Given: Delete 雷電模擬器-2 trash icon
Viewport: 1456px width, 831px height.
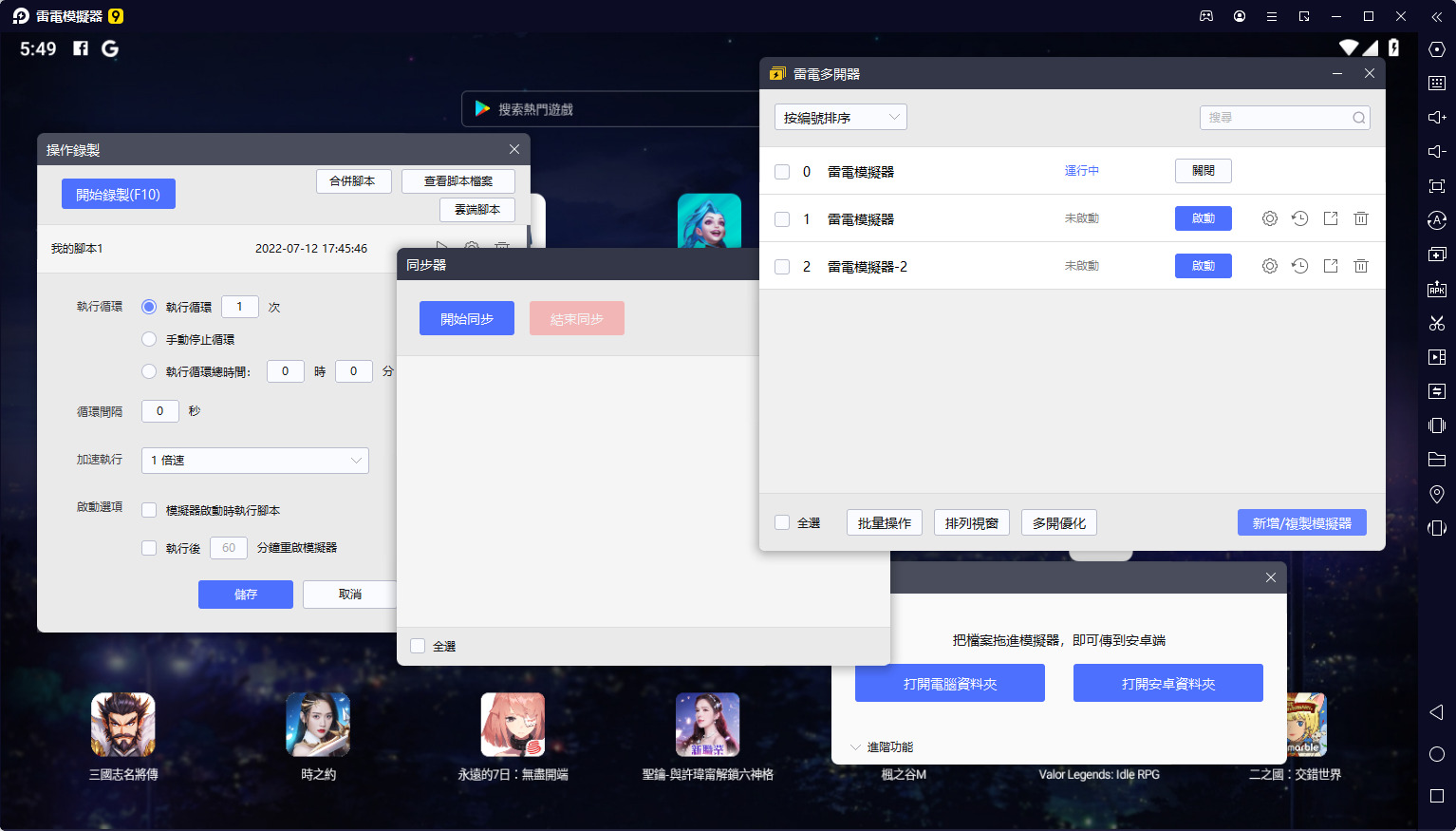Looking at the screenshot, I should [x=1361, y=266].
